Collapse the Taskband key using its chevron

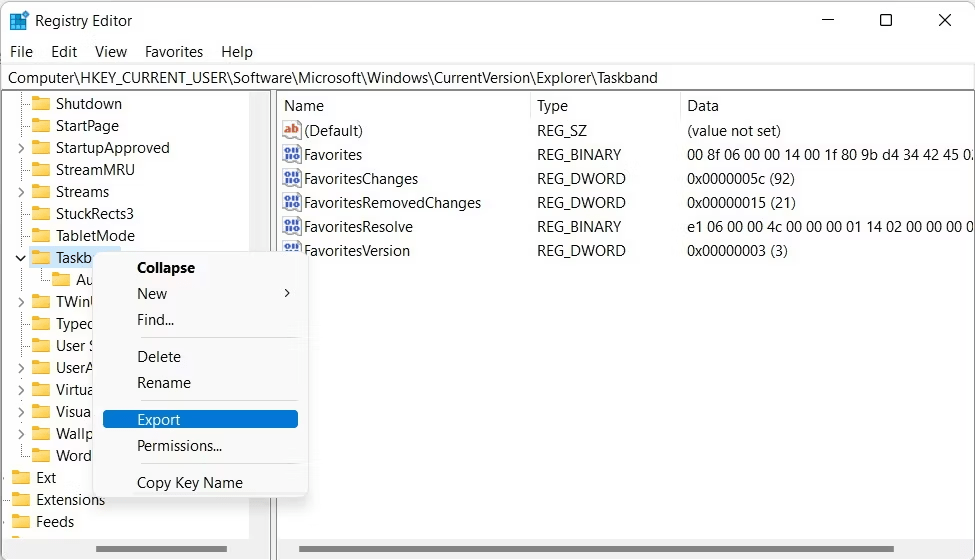point(21,258)
